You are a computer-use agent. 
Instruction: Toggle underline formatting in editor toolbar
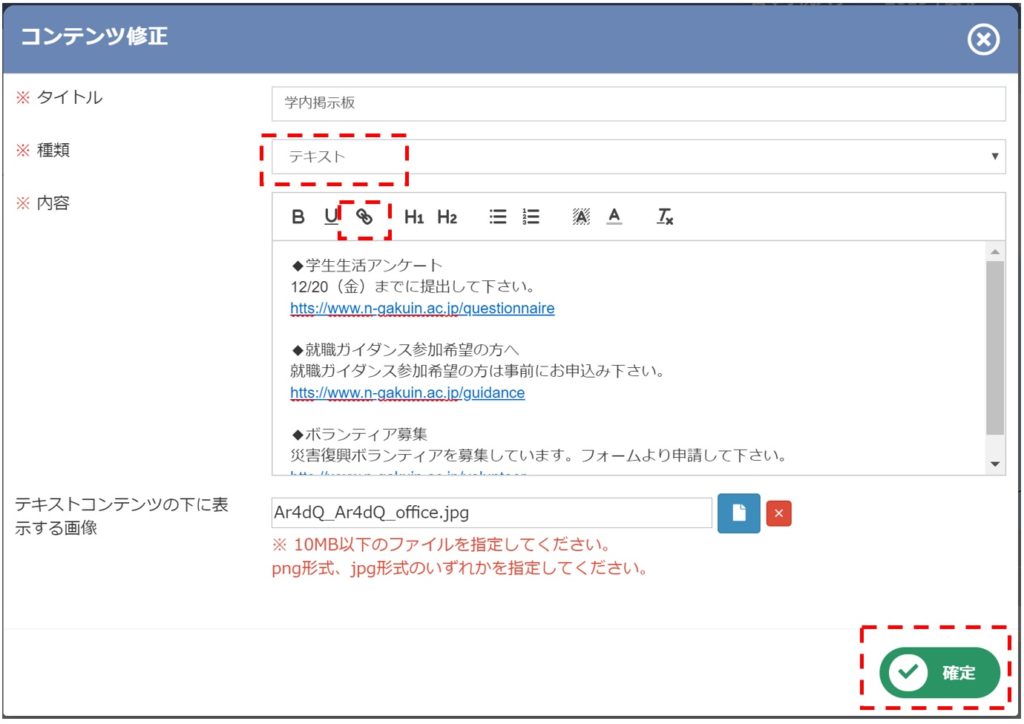331,216
